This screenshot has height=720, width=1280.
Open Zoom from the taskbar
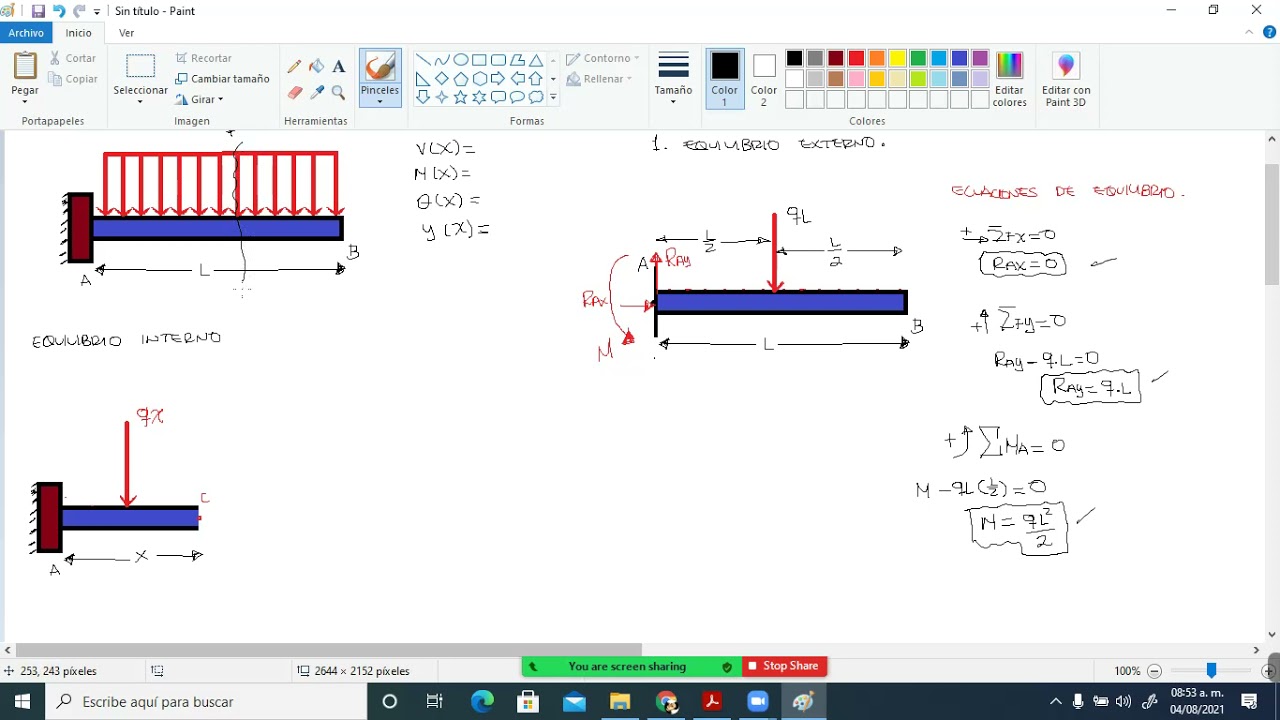(x=758, y=702)
